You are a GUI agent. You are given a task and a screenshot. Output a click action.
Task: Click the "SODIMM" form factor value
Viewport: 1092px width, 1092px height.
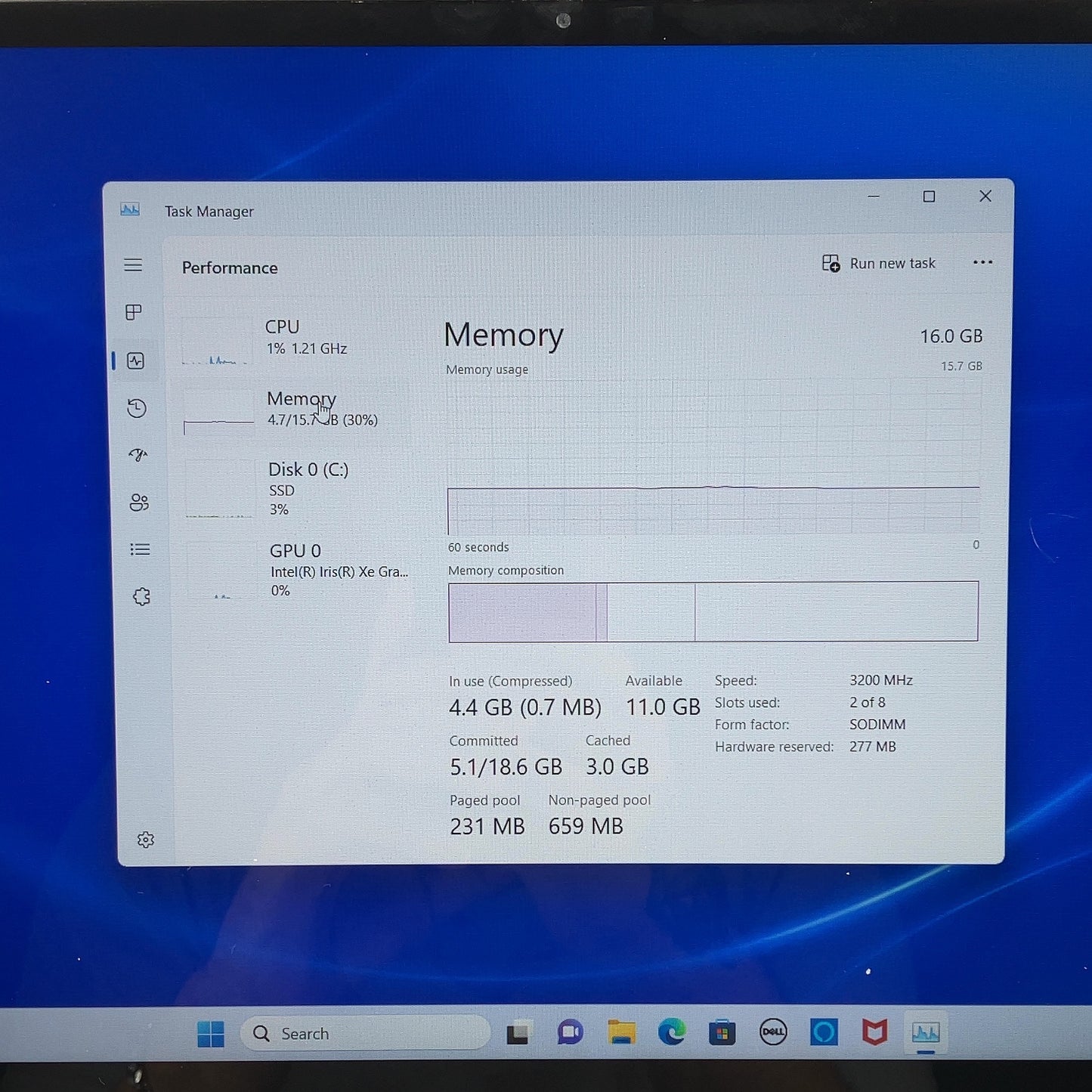877,724
